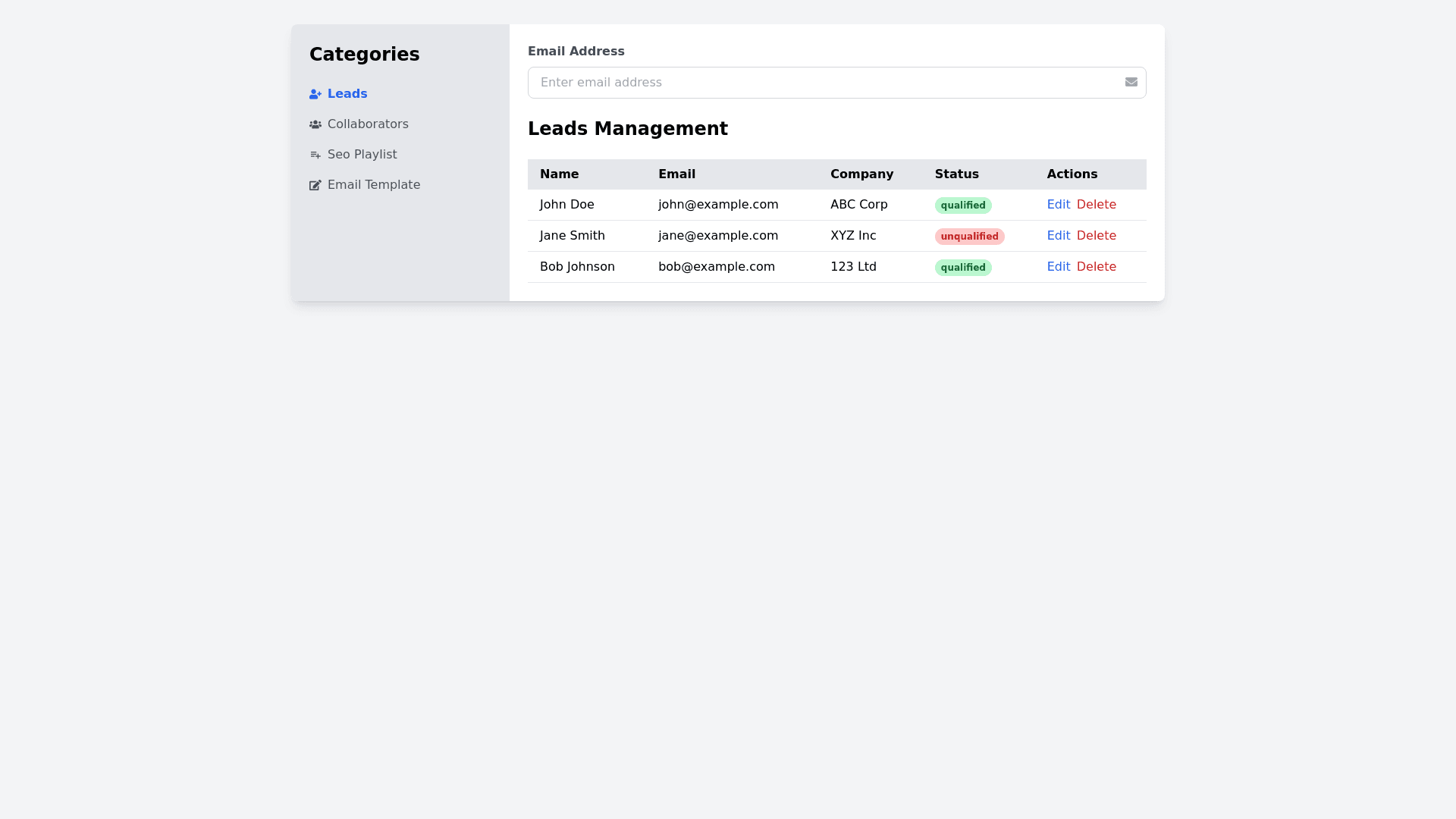Viewport: 1456px width, 819px height.
Task: Select Email Template category
Action: click(x=373, y=185)
